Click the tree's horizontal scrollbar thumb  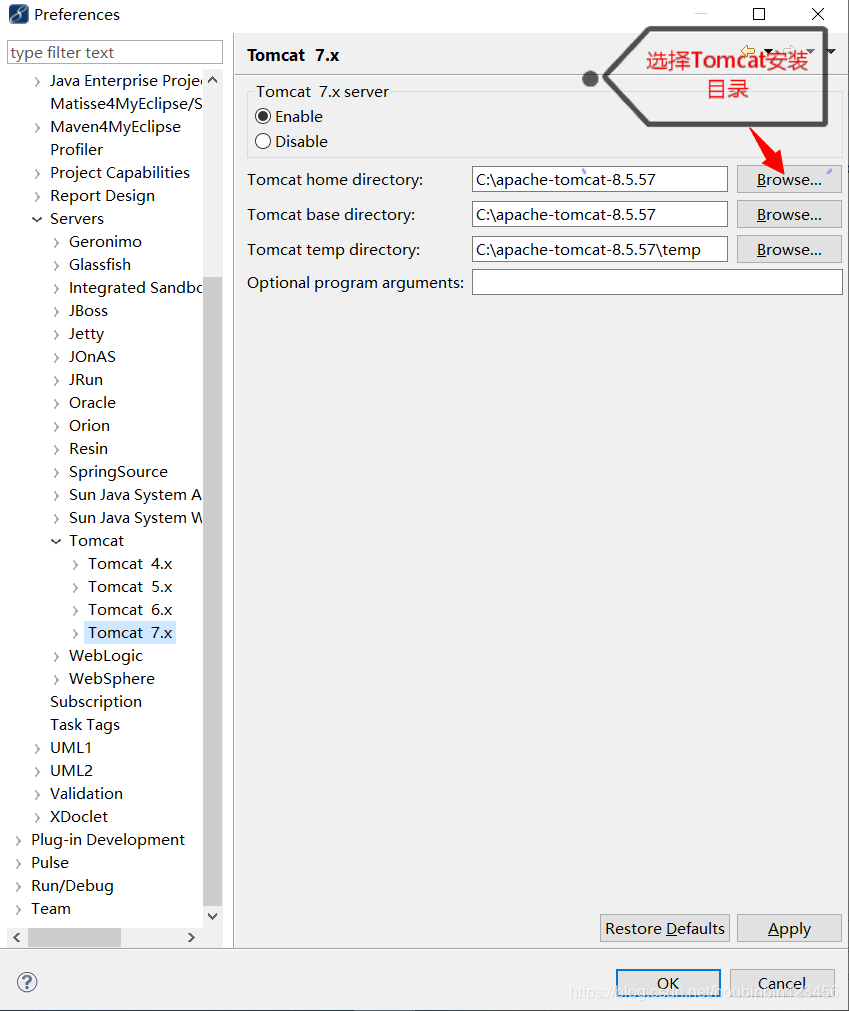(74, 937)
